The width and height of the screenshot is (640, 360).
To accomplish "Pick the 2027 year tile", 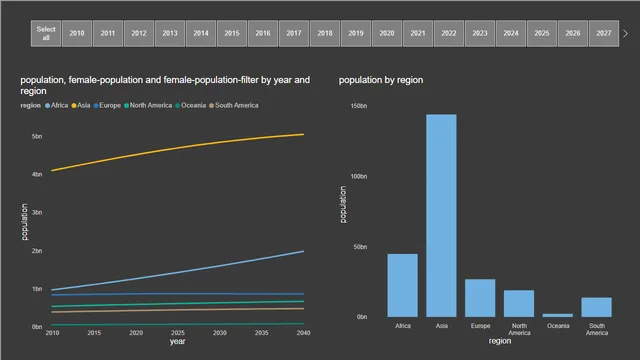I will click(x=604, y=33).
